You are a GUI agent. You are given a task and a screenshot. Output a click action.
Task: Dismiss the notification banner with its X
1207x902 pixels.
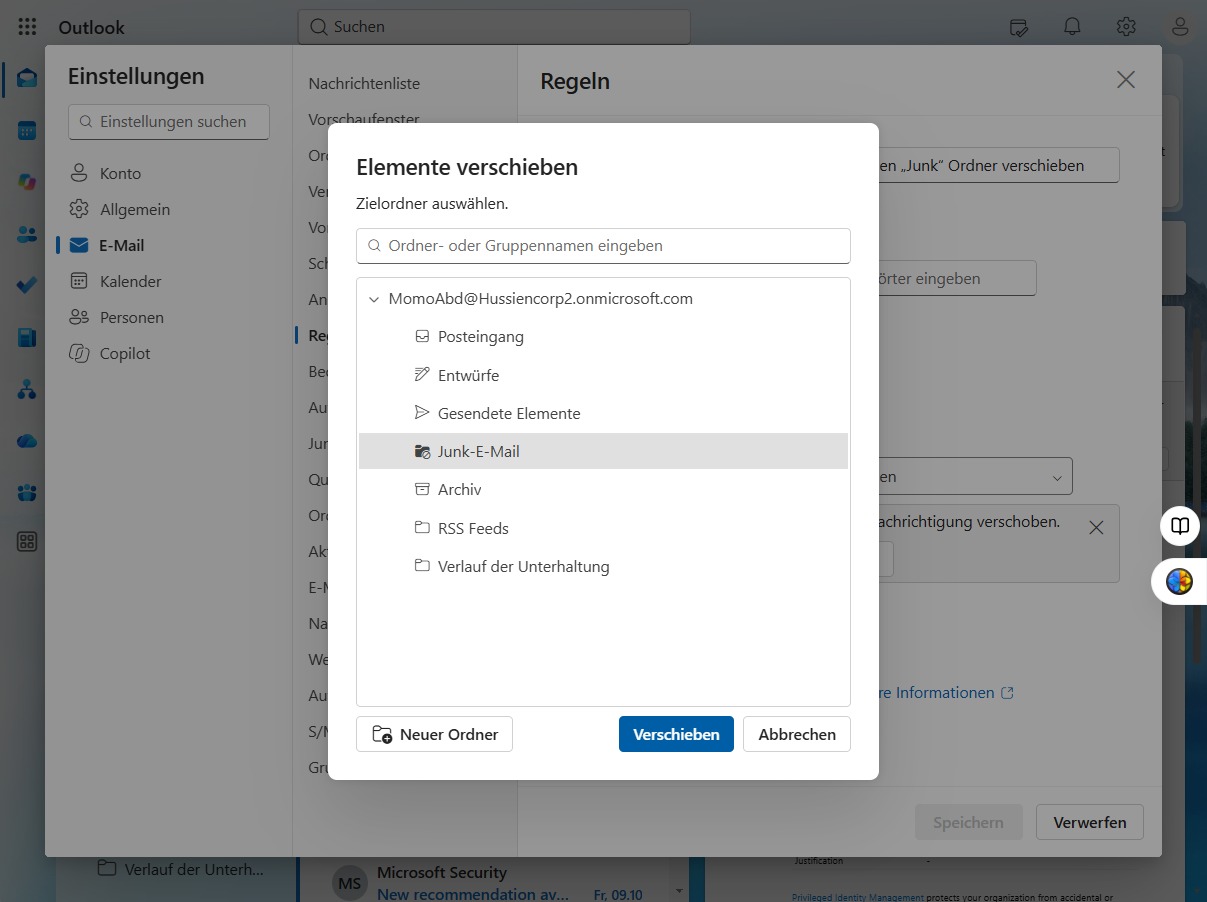(x=1096, y=528)
